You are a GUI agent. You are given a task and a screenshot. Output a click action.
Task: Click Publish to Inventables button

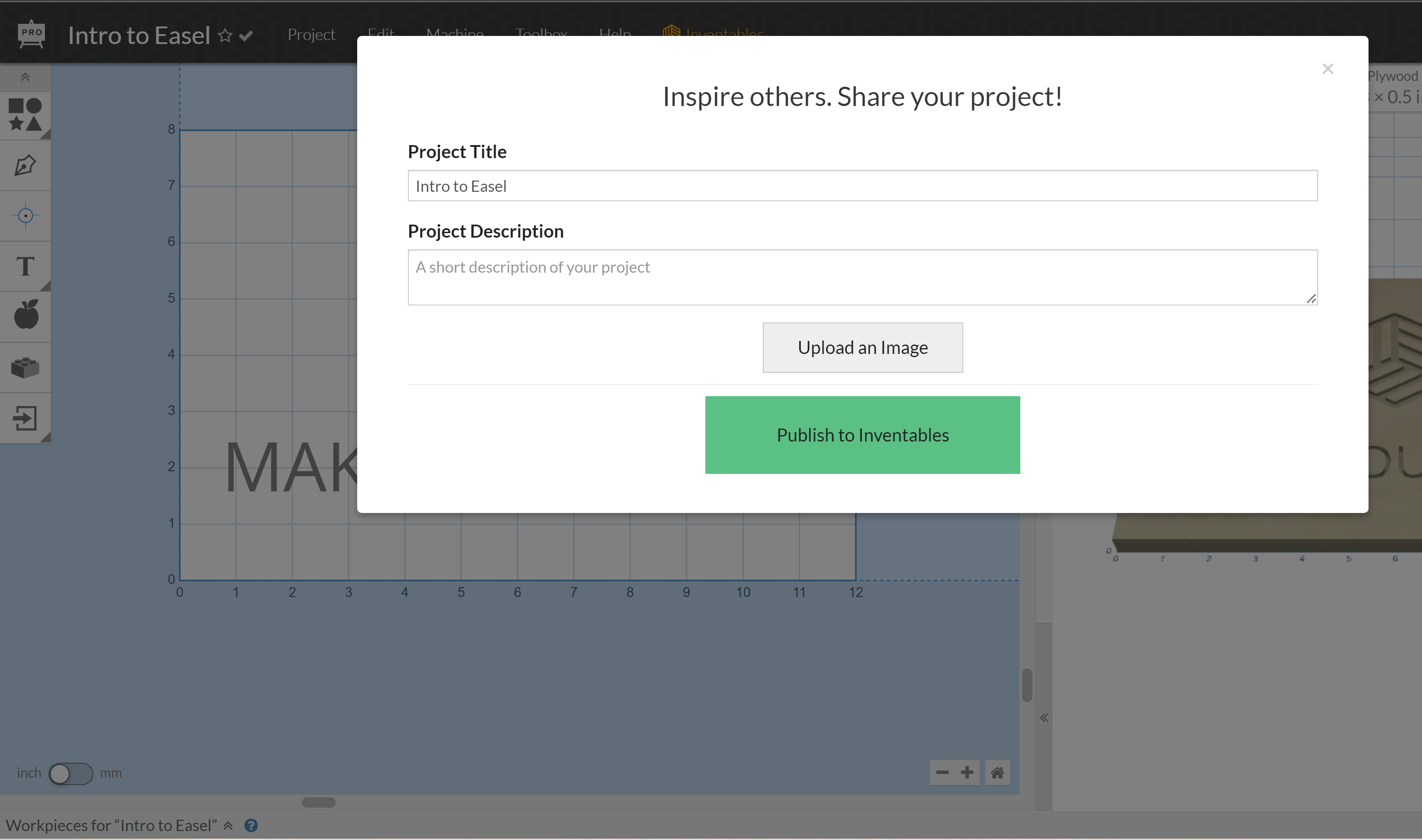coord(862,435)
